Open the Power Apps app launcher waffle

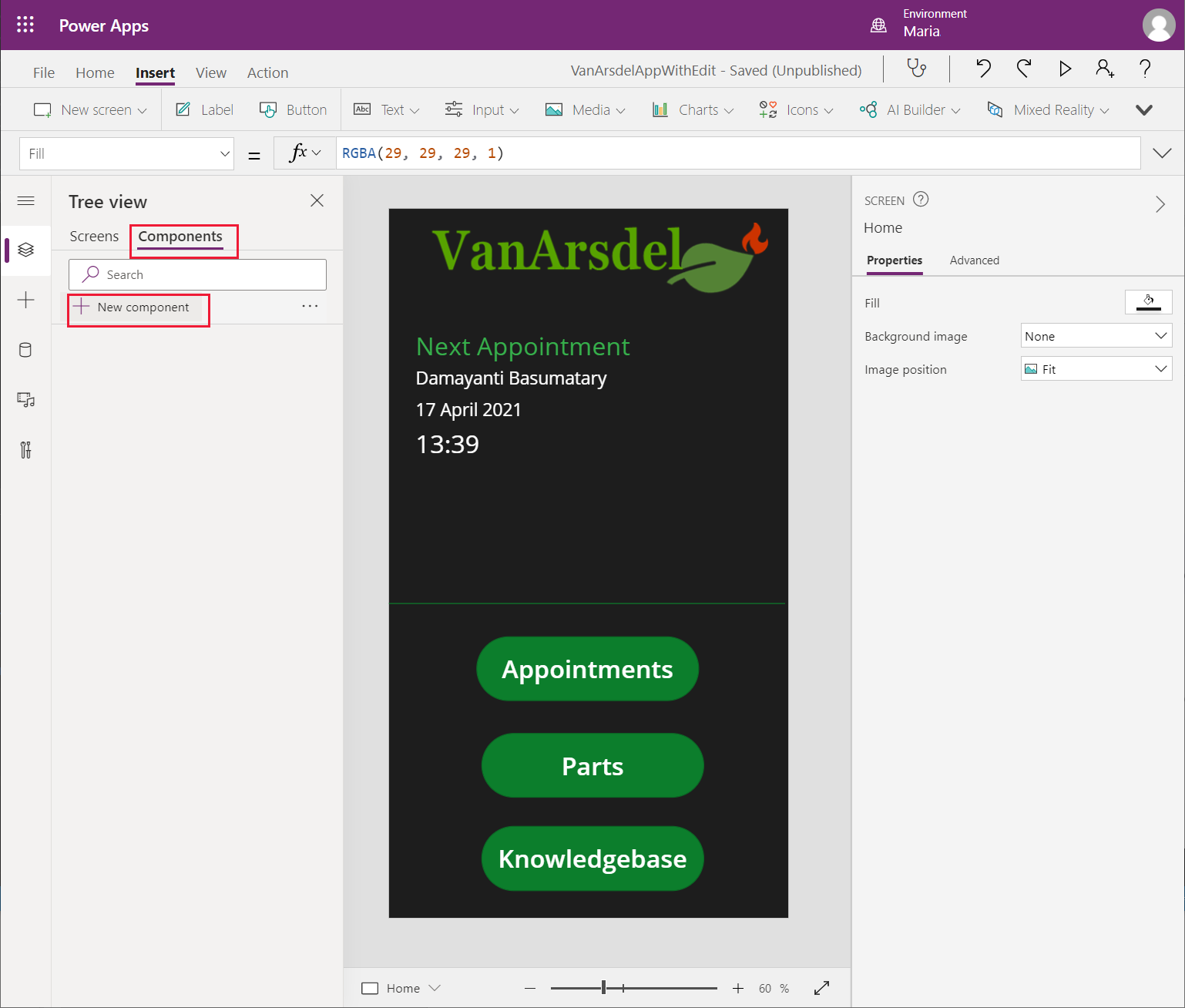click(25, 25)
